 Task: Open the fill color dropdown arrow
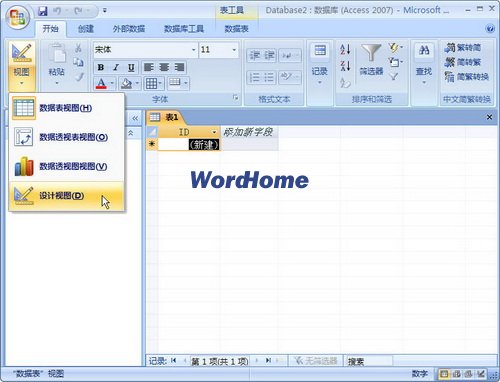[x=137, y=83]
